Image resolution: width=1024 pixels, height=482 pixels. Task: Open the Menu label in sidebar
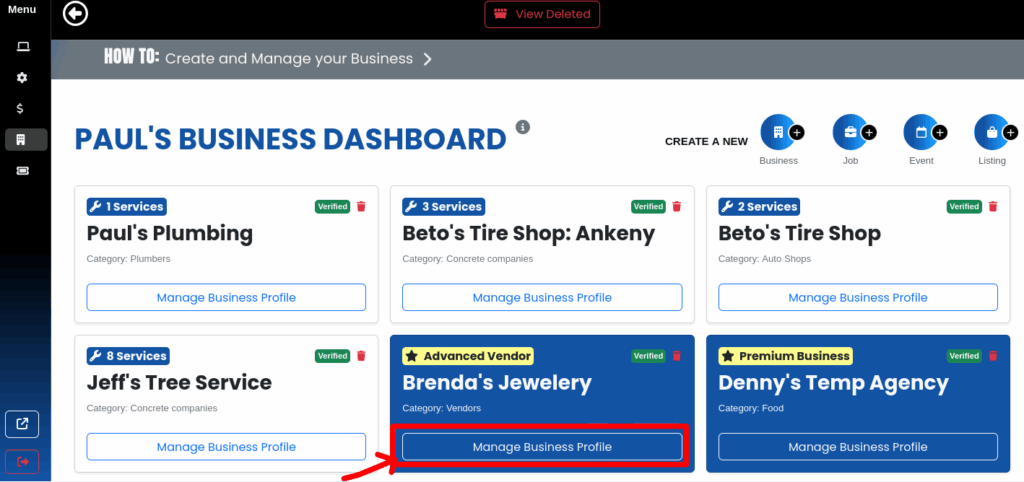pyautogui.click(x=22, y=10)
